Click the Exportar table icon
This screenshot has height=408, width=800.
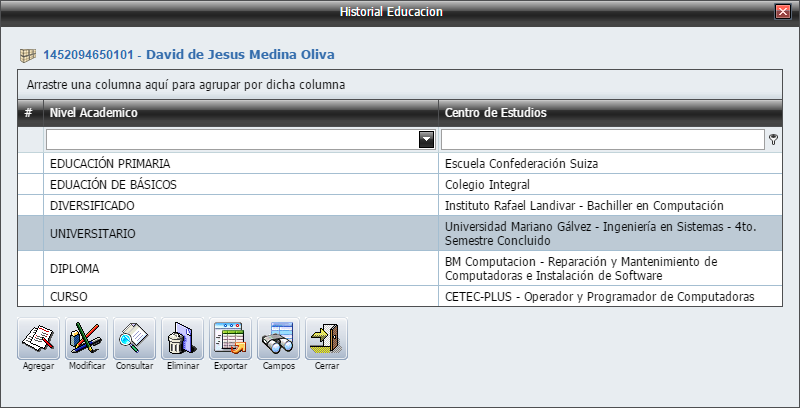coord(230,339)
